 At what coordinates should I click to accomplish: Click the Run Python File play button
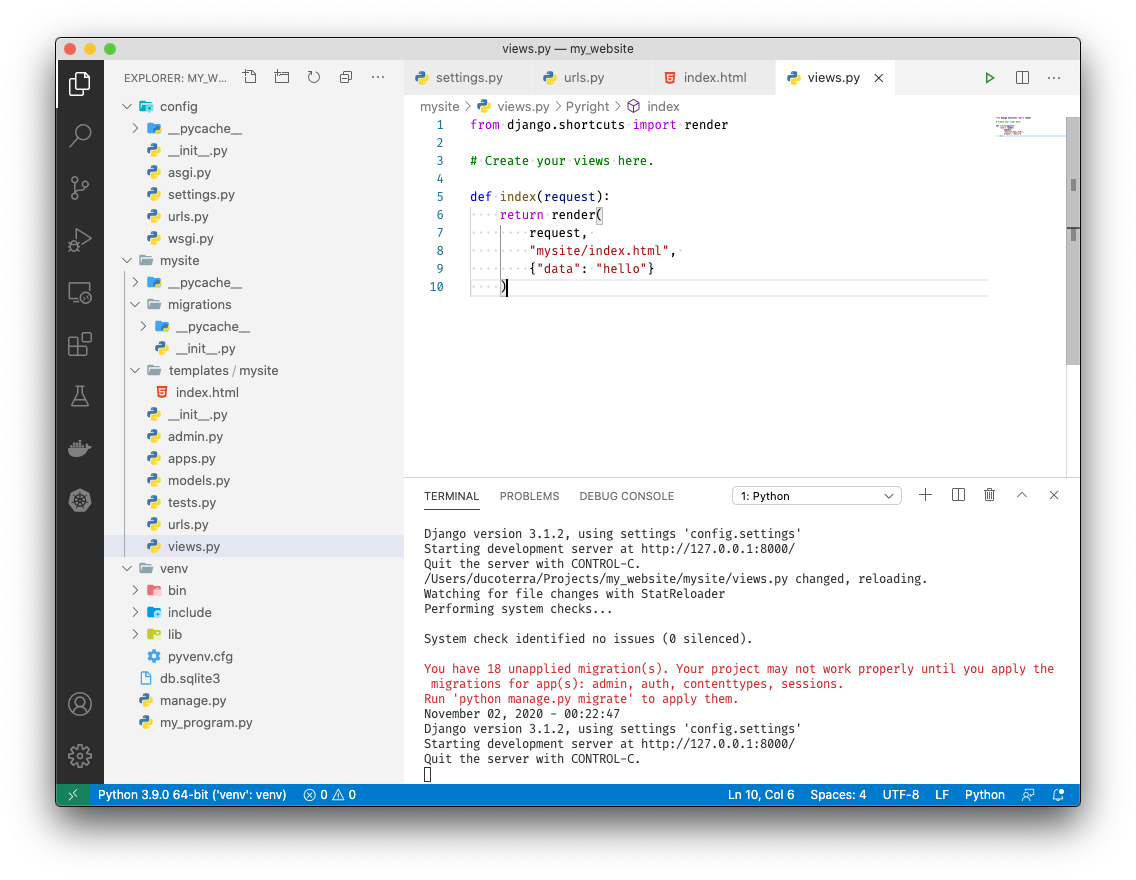[x=989, y=78]
